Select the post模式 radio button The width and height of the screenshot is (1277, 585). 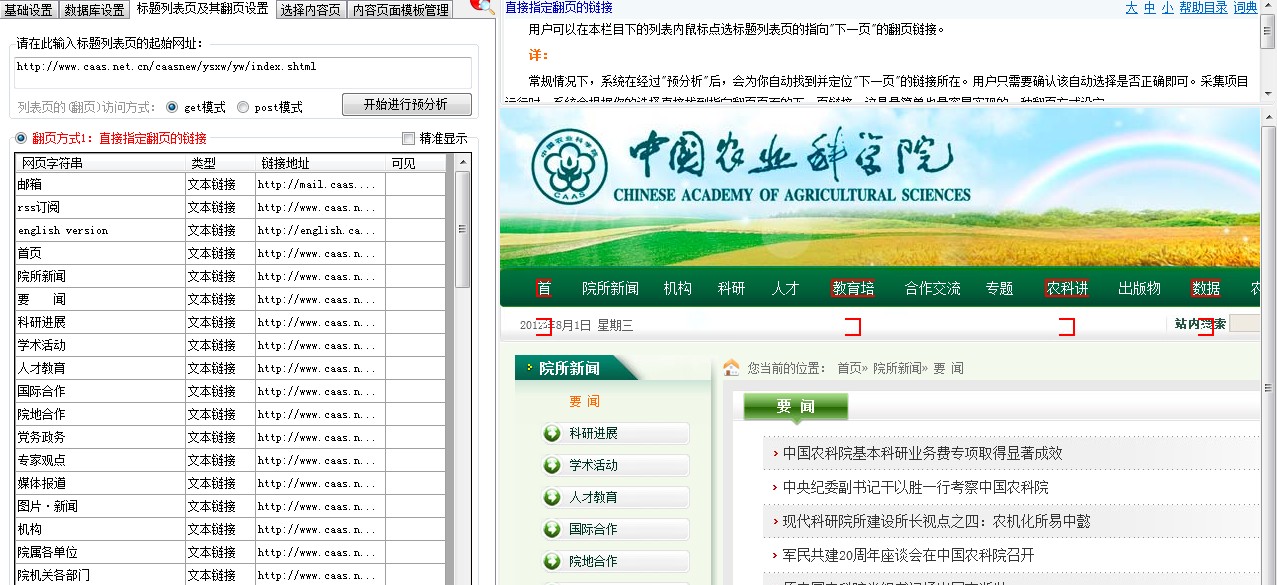point(243,107)
